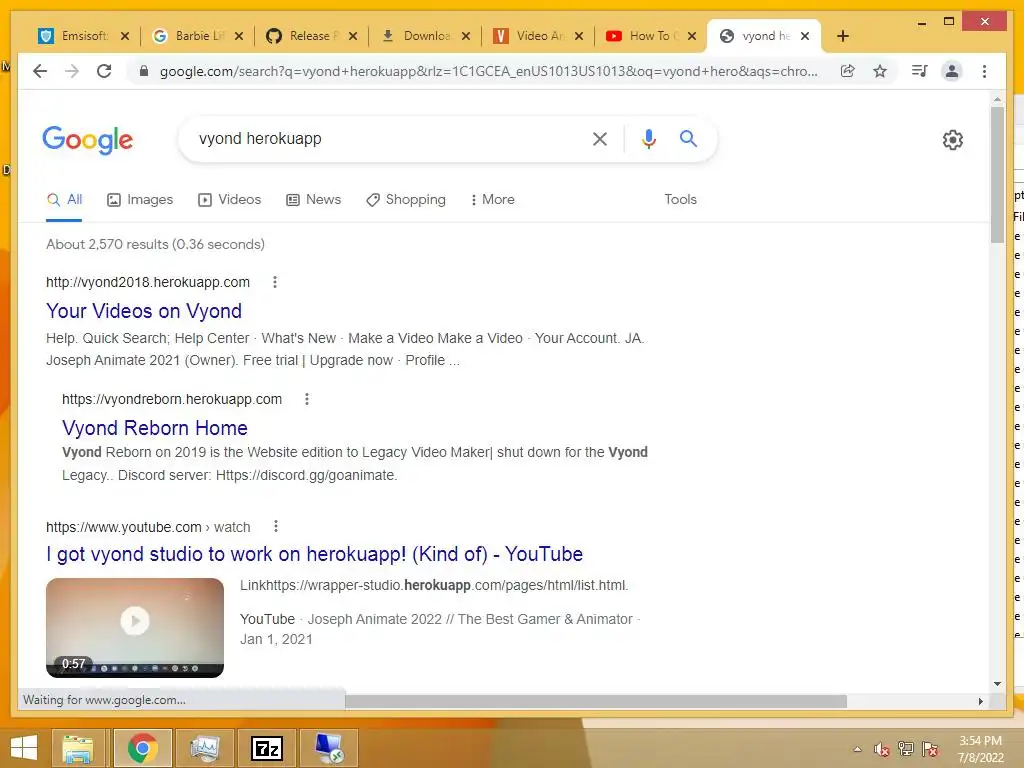Screen dimensions: 1024x768
Task: Switch to the News results tab
Action: click(313, 199)
